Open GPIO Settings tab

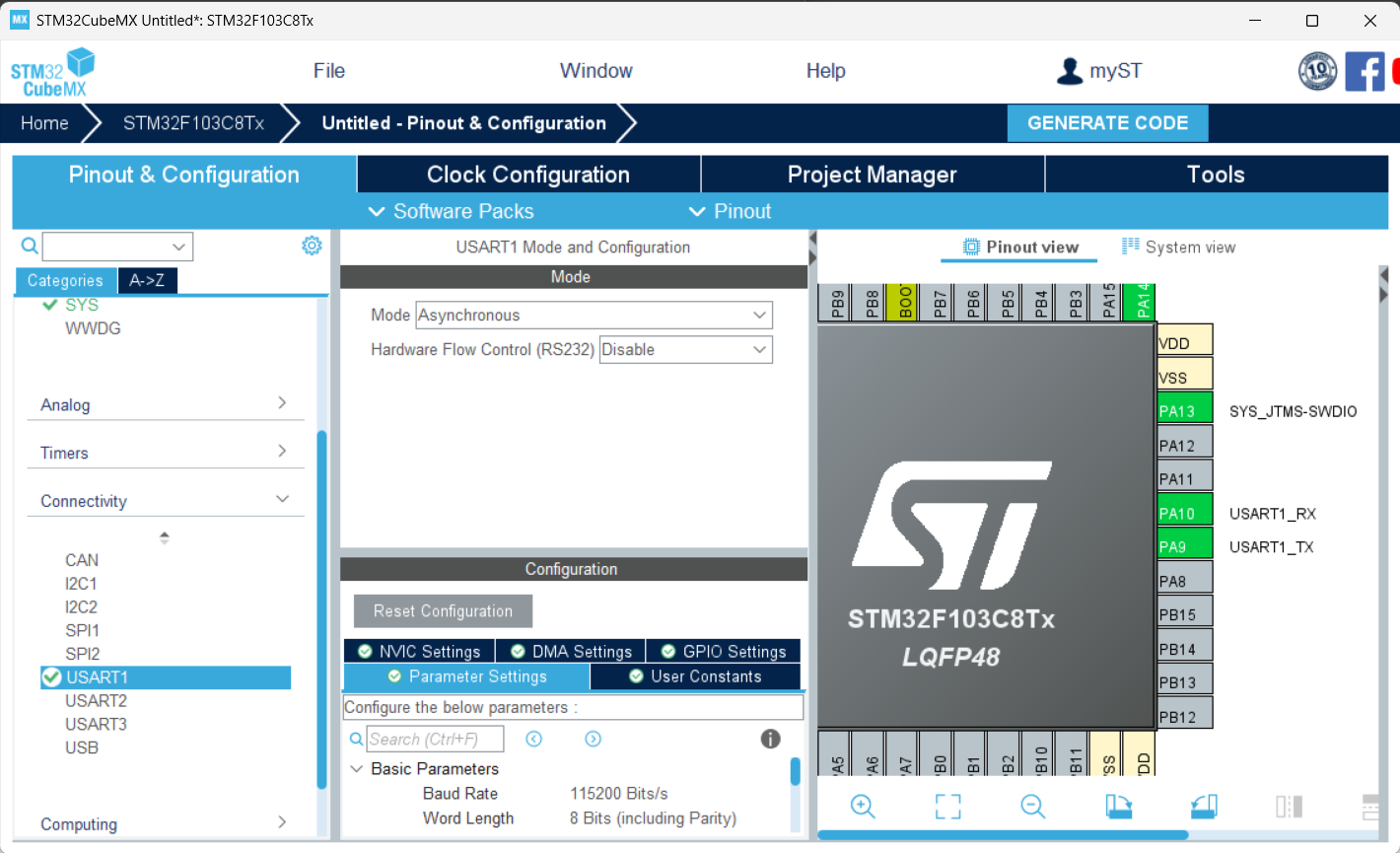point(724,651)
